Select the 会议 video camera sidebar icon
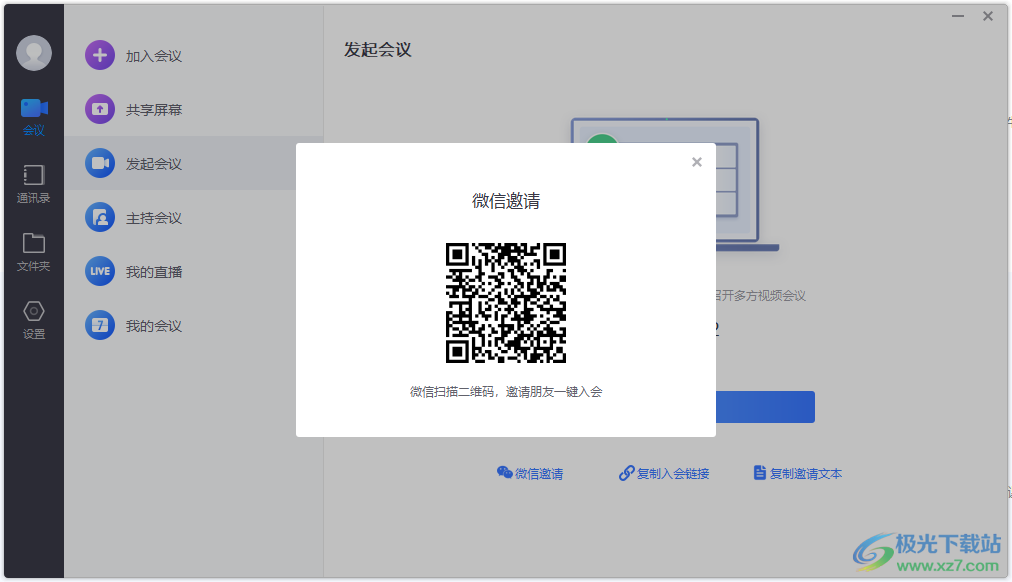The image size is (1012, 582). (34, 108)
